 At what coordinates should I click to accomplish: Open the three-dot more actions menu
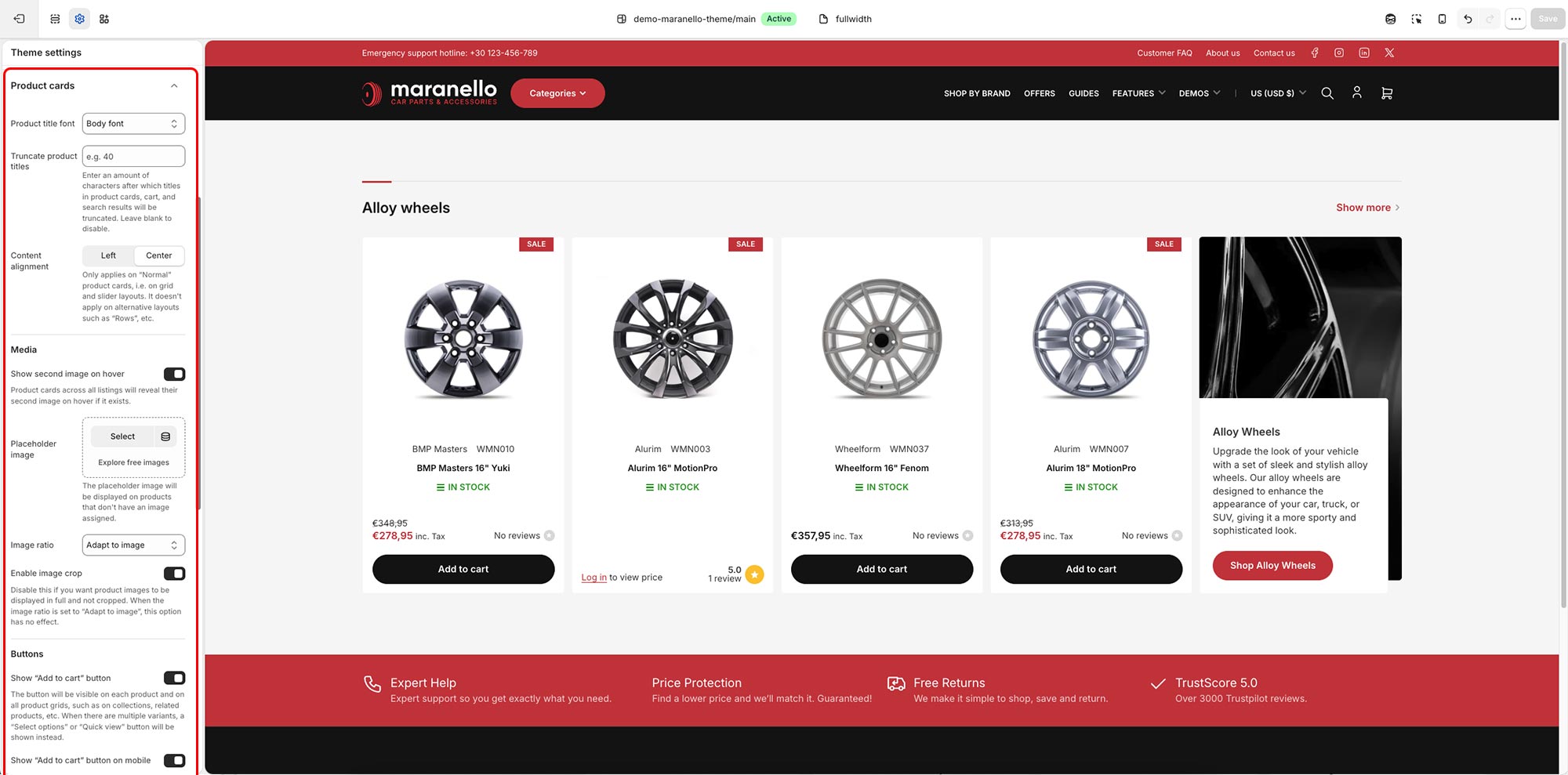1515,19
